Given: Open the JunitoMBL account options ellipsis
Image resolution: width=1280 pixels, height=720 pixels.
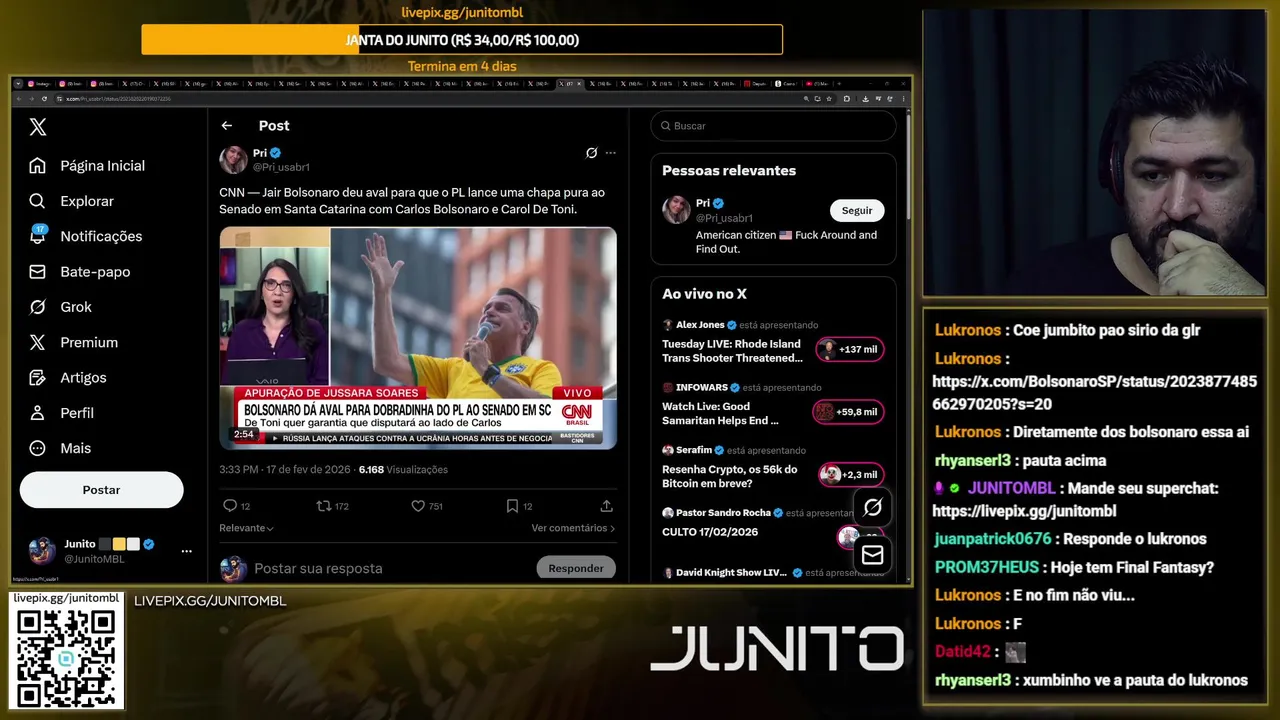Looking at the screenshot, I should [x=186, y=551].
